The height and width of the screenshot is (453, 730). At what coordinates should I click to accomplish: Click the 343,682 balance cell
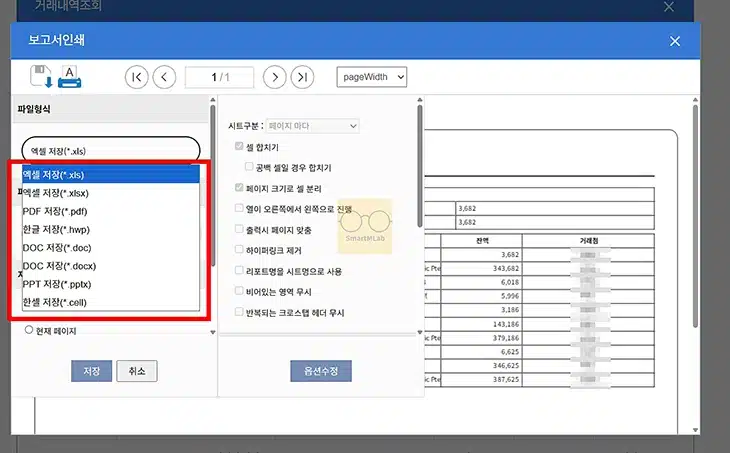(481, 269)
